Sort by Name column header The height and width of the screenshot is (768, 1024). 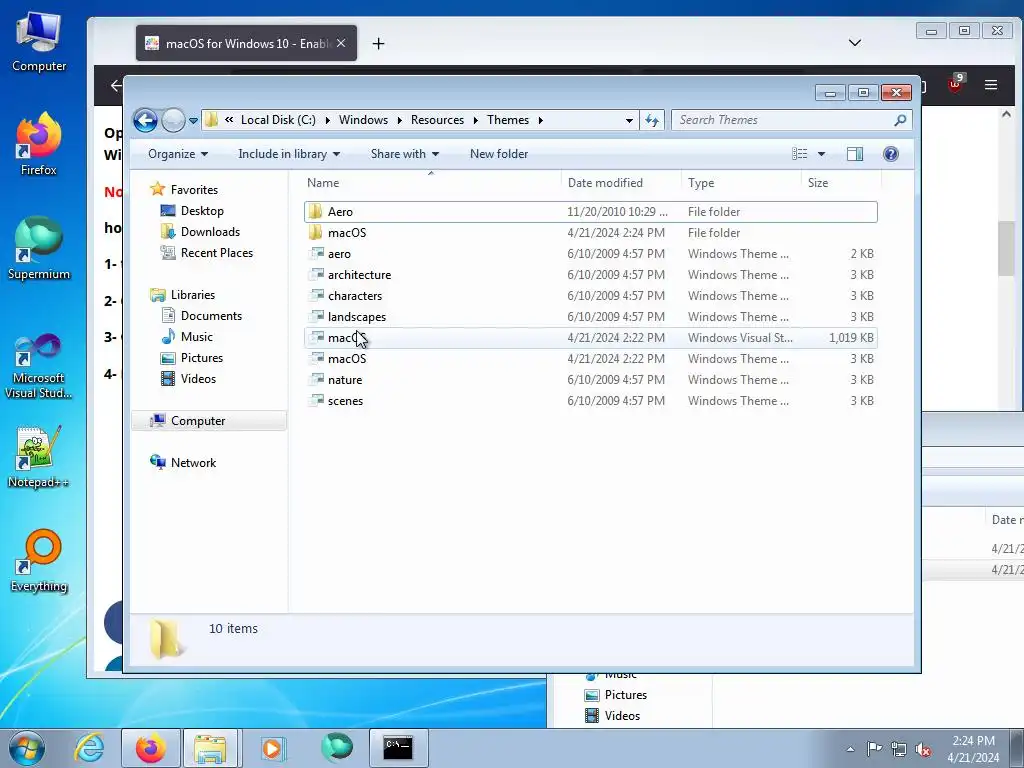coord(431,183)
